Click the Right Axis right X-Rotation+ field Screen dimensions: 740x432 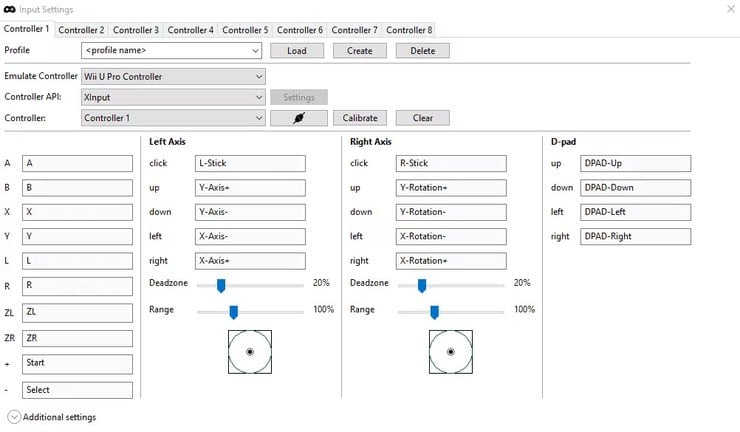pyautogui.click(x=451, y=261)
